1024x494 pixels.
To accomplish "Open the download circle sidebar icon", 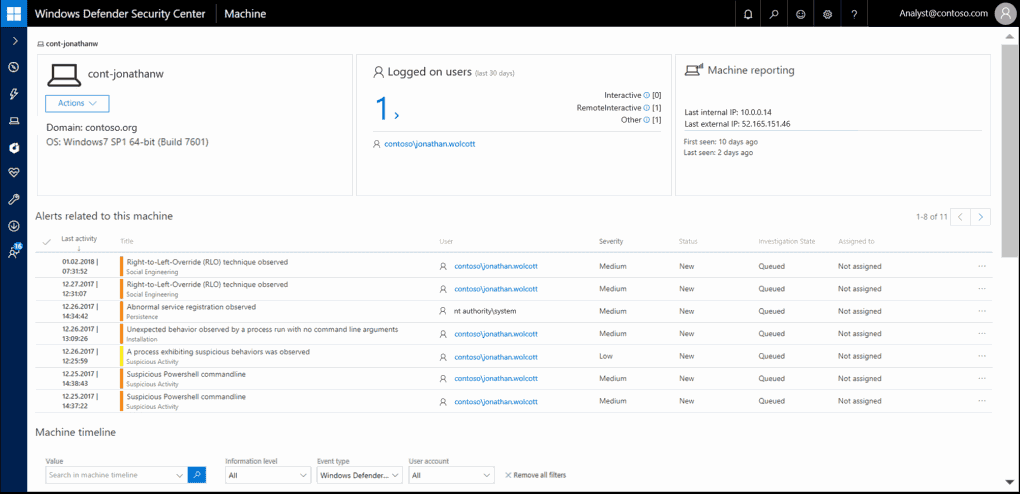I will click(x=14, y=226).
